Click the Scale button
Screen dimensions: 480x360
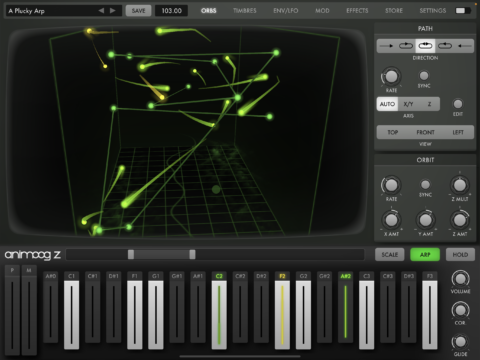pos(390,255)
